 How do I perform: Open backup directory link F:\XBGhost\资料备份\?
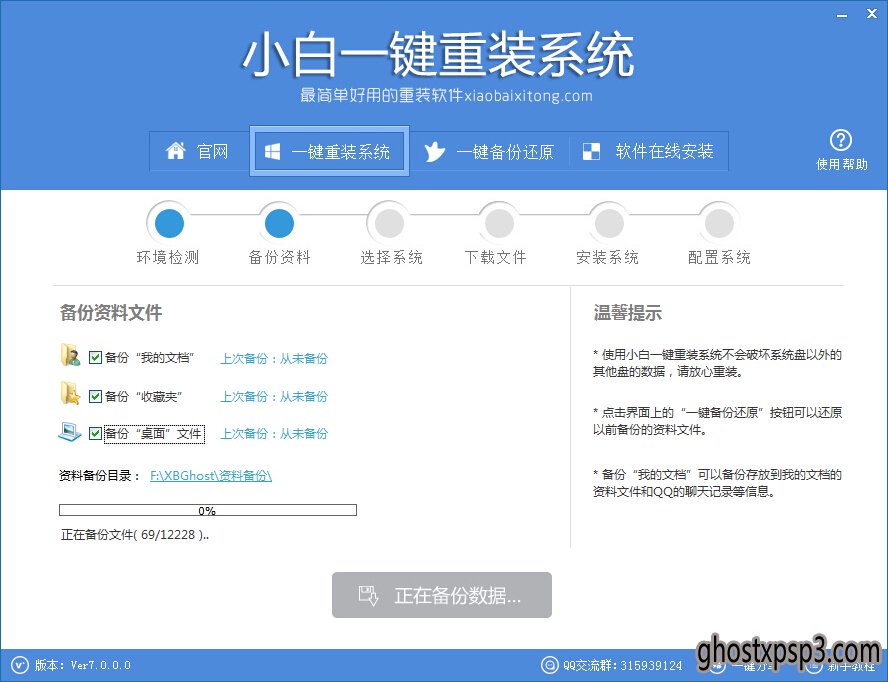211,476
